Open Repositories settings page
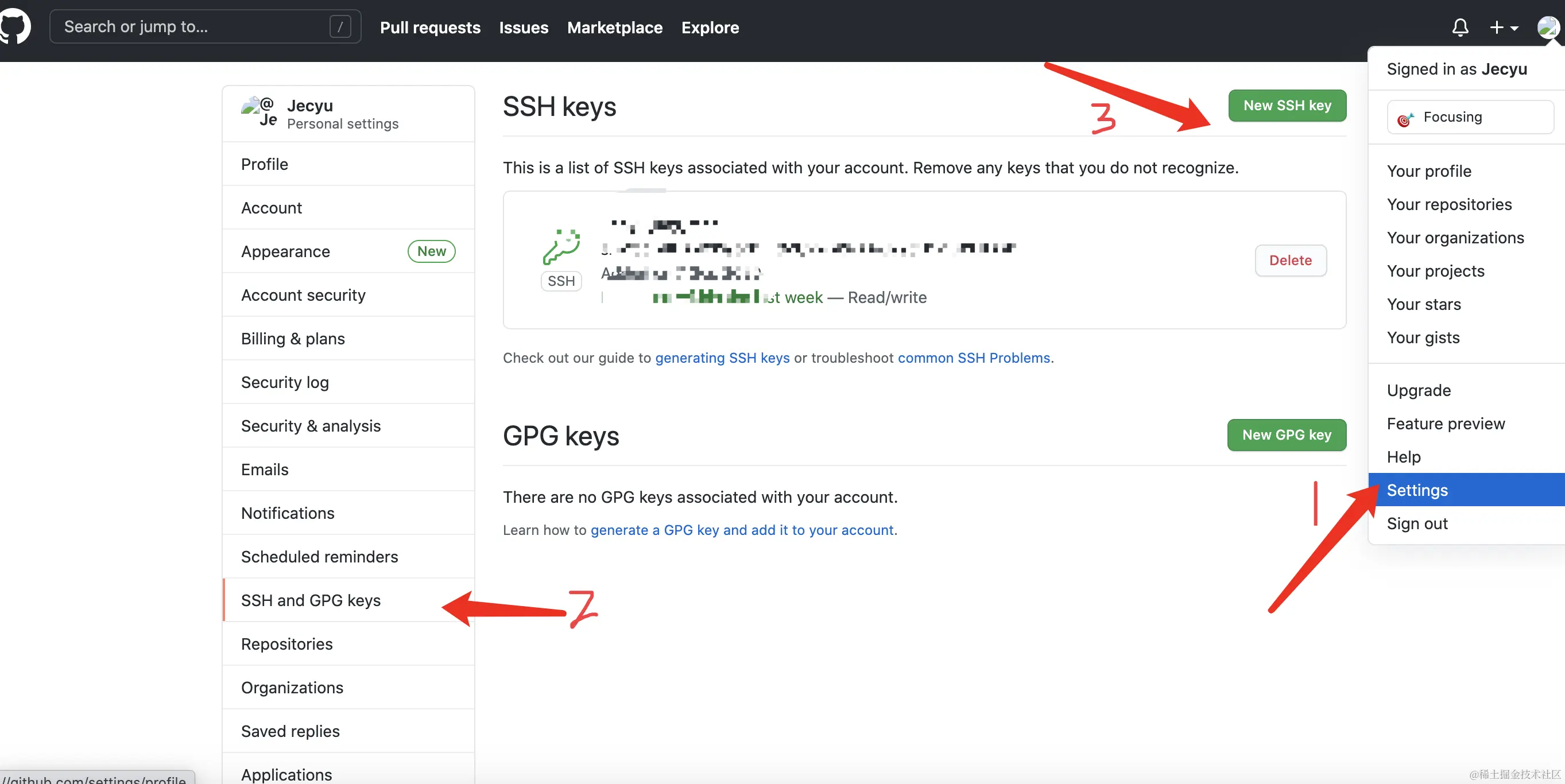 pos(348,645)
